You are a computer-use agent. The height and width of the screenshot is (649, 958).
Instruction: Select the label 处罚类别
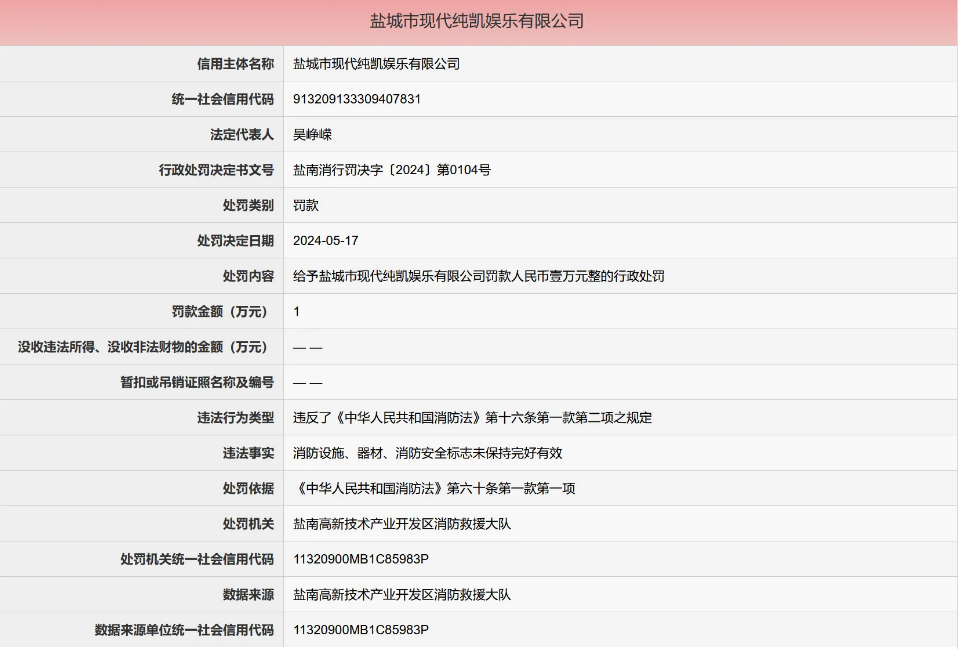(x=248, y=205)
